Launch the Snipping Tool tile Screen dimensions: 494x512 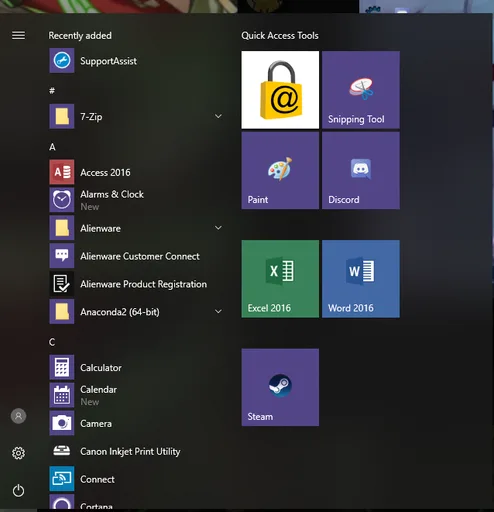coord(361,90)
